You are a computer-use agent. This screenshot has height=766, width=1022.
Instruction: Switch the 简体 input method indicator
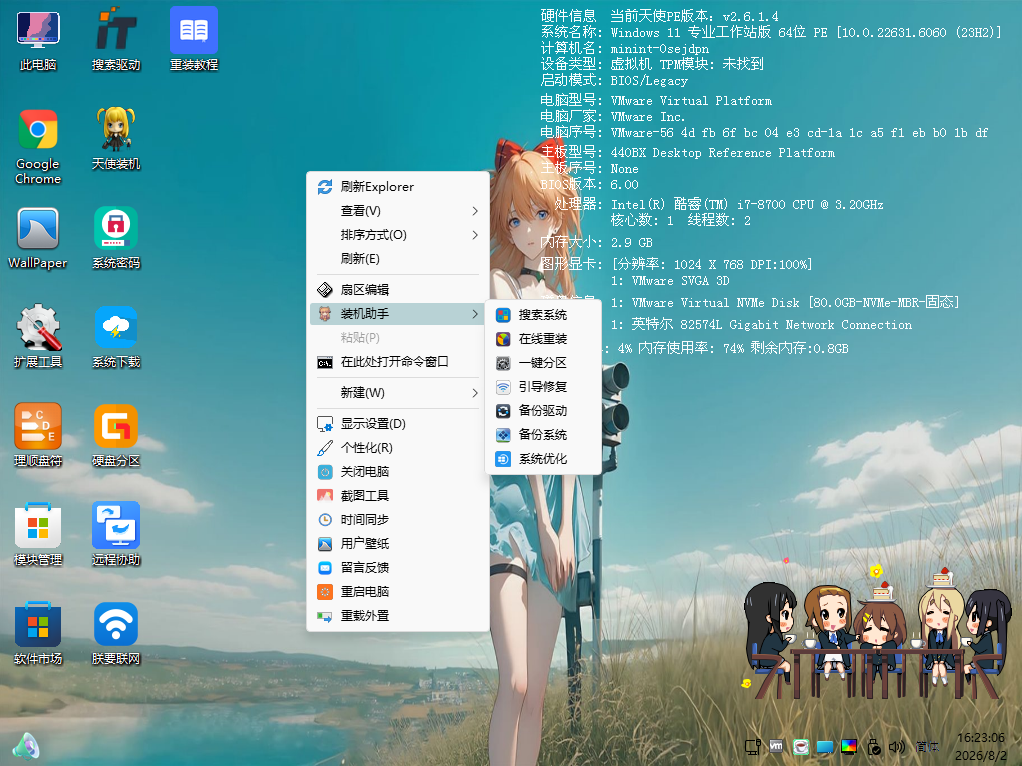pos(927,746)
